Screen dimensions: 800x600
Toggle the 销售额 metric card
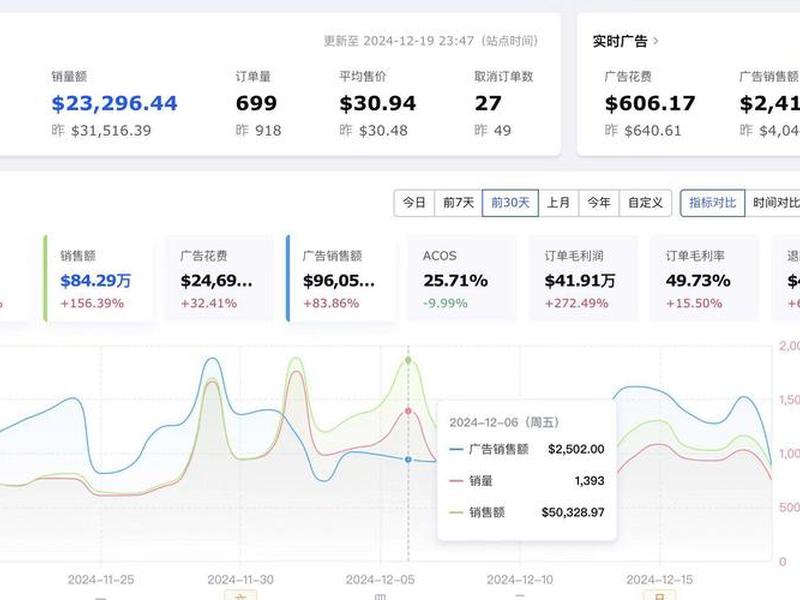98,279
